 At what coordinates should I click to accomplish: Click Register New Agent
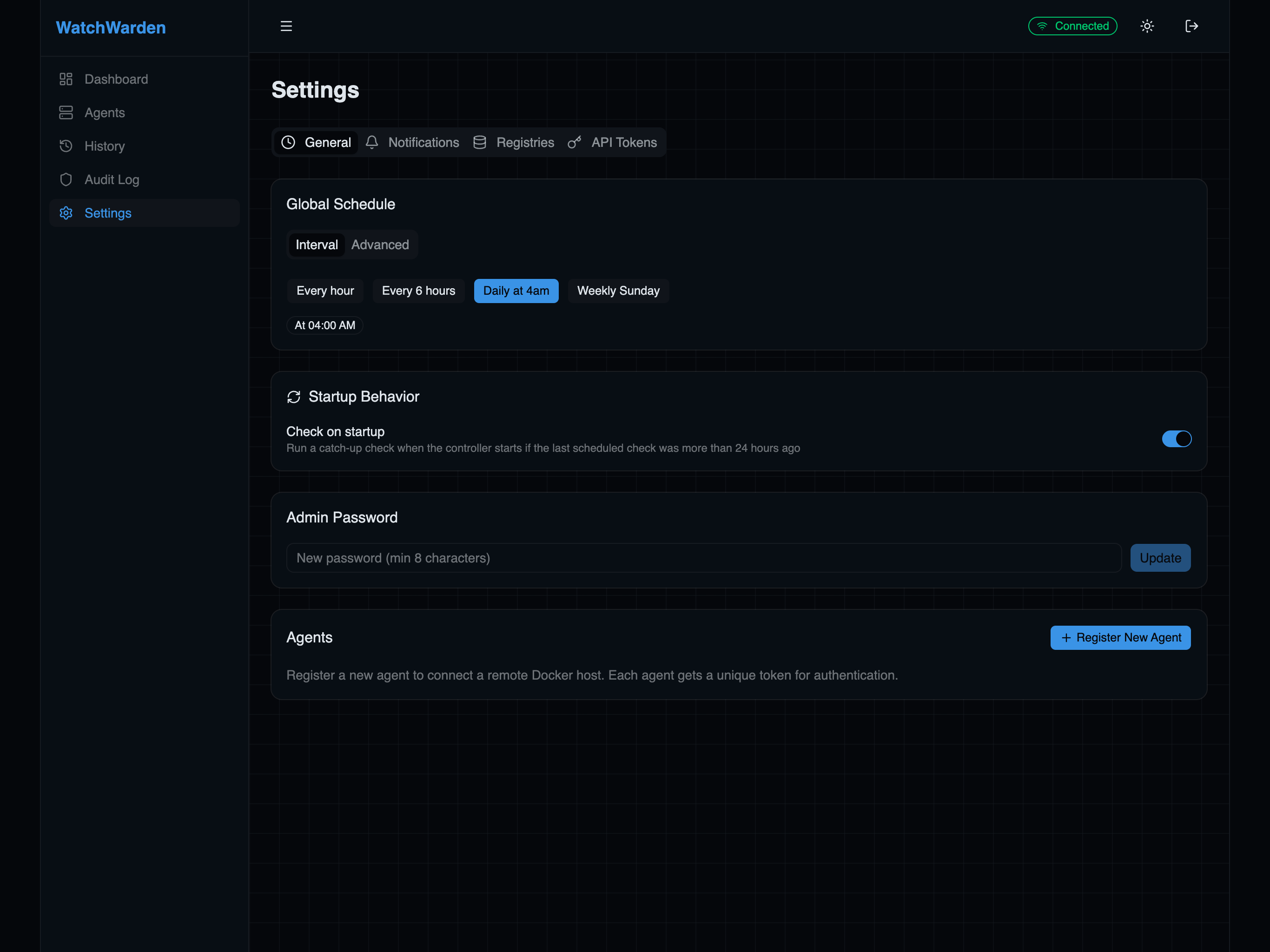(x=1120, y=637)
